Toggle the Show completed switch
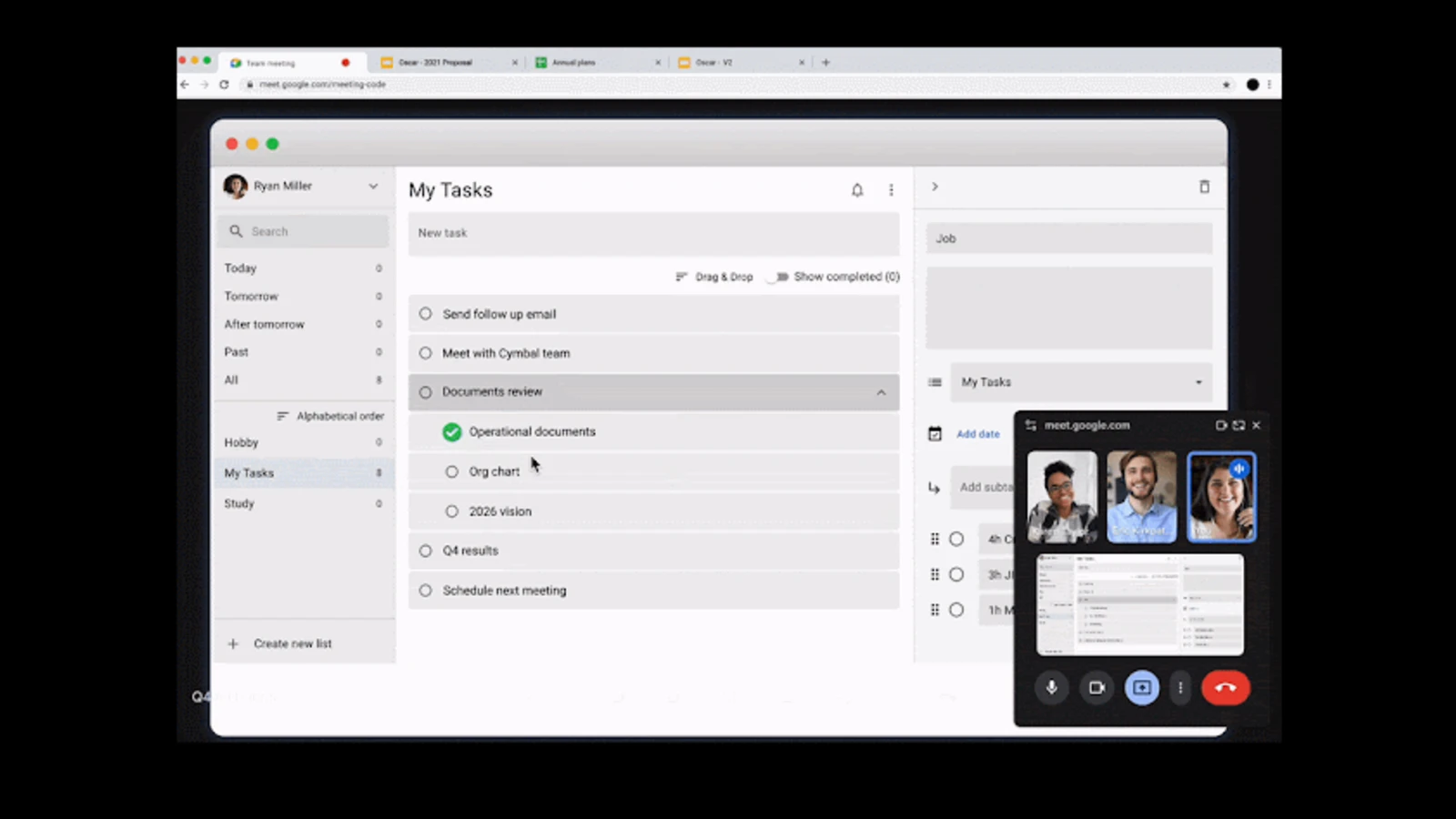Viewport: 1456px width, 819px height. point(778,277)
